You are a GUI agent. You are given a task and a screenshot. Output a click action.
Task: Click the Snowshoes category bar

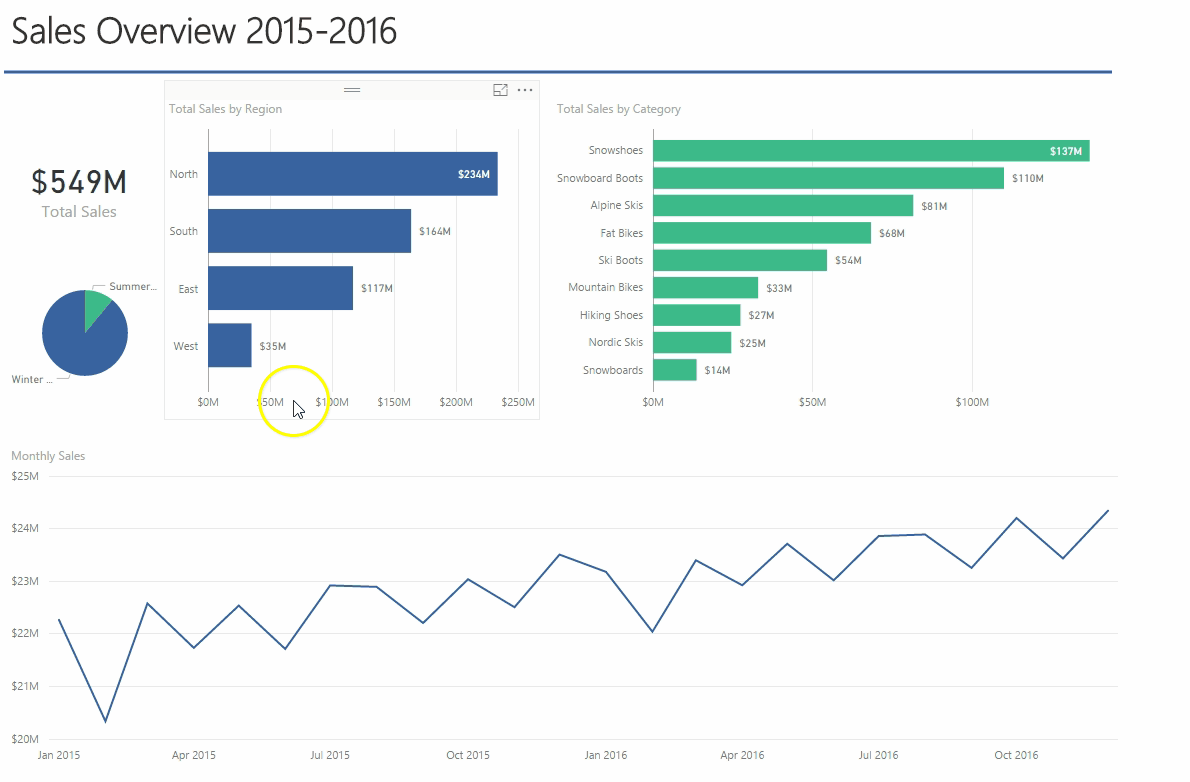coord(871,150)
